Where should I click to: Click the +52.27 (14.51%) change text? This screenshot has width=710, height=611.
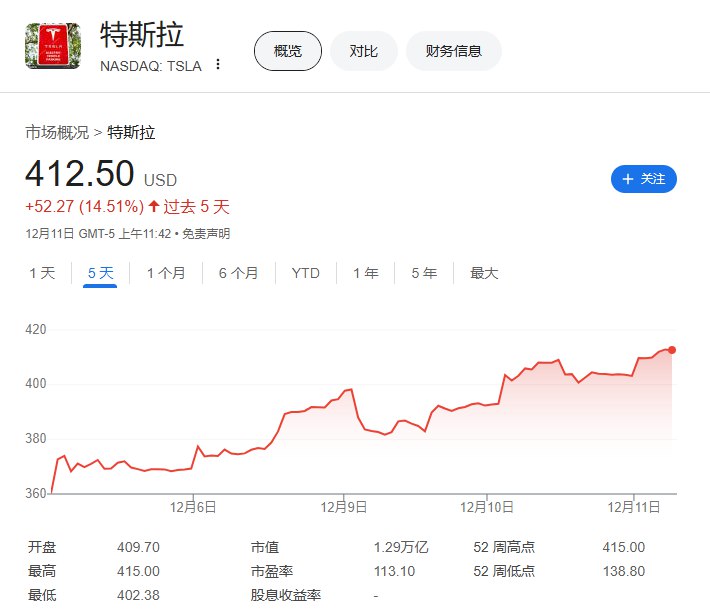pos(85,207)
